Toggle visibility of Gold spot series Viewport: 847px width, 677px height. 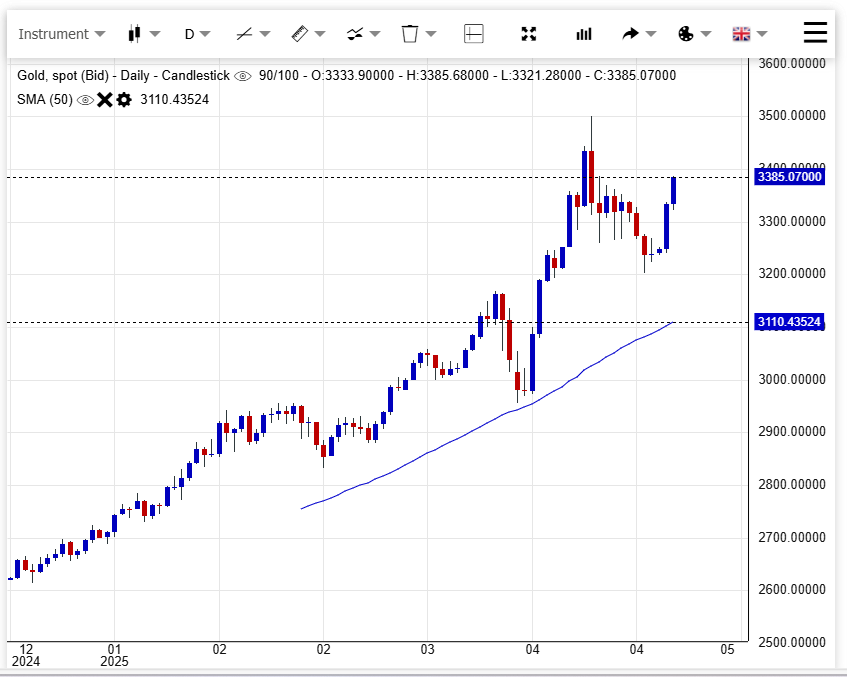[242, 76]
